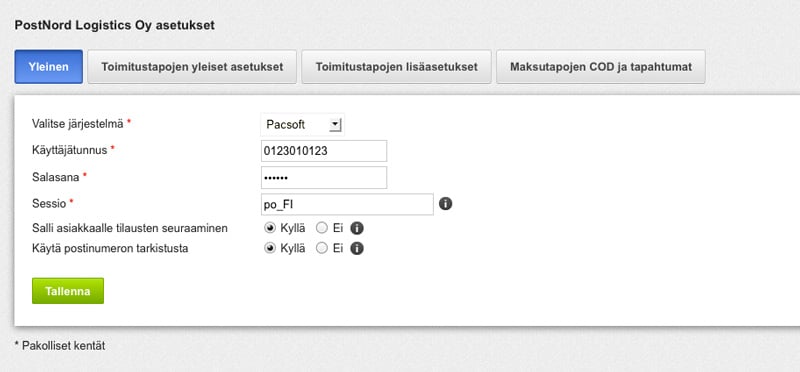Viewport: 800px width, 372px height.
Task: Click the 'Sessio' label text
Action: [49, 204]
